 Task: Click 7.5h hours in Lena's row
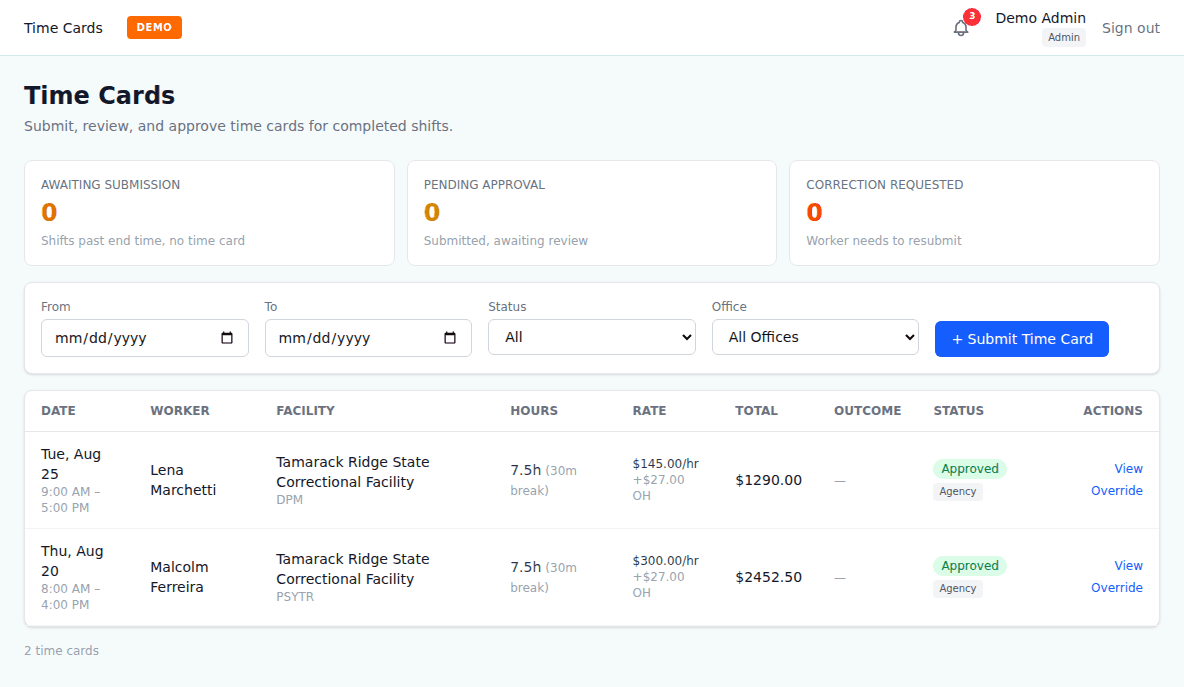(526, 470)
